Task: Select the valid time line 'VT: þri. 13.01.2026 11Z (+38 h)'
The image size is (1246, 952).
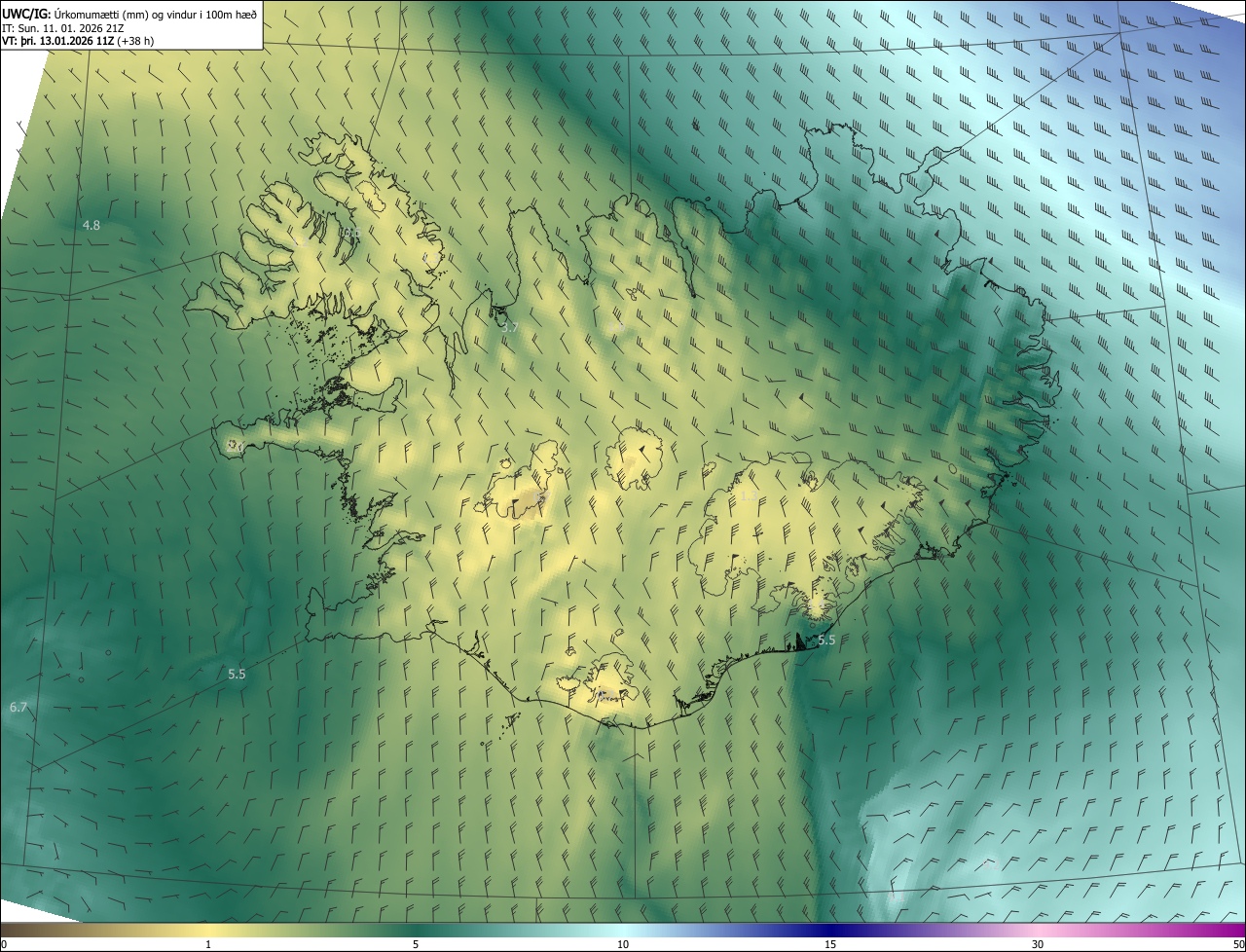Action: tap(78, 41)
